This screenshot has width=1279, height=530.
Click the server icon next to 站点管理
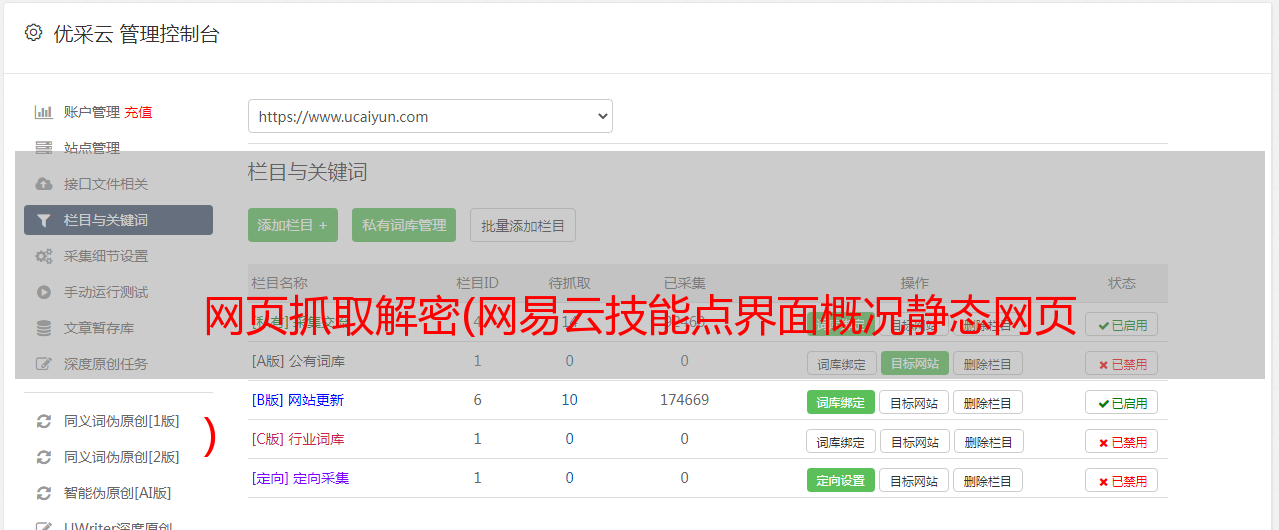click(44, 148)
